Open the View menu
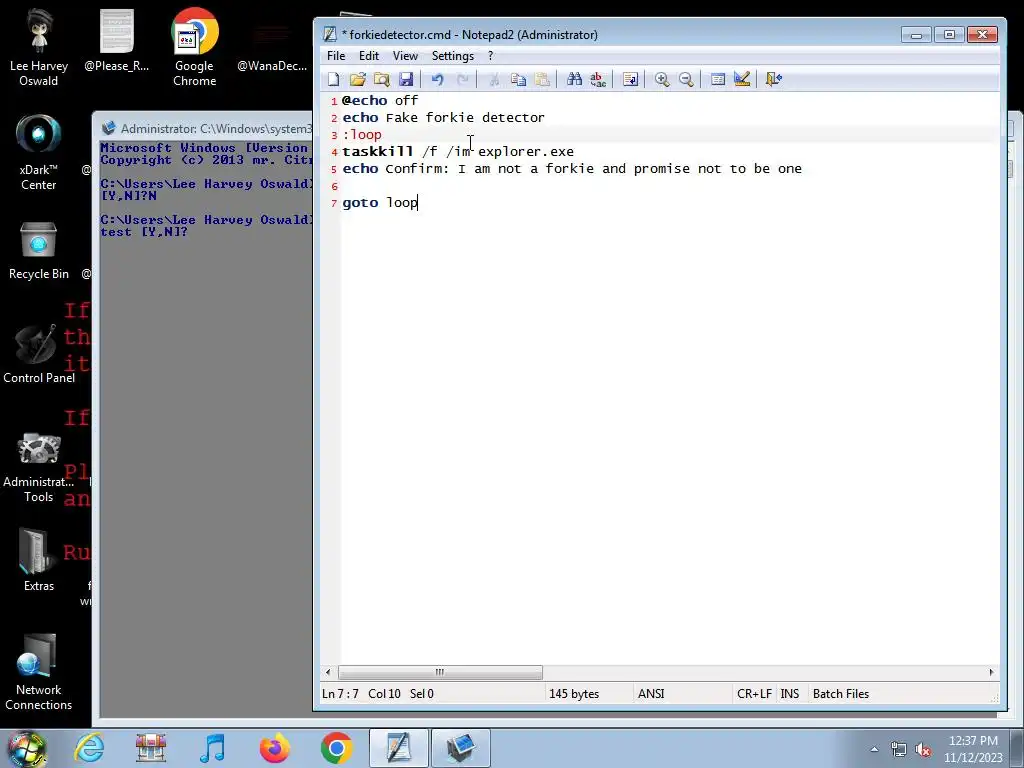Viewport: 1024px width, 768px height. click(405, 56)
